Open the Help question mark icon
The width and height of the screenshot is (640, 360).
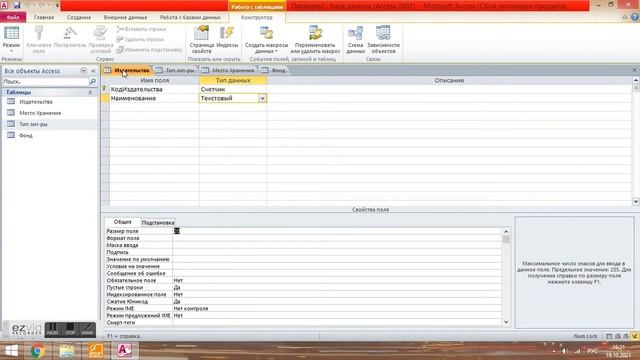pos(635,17)
